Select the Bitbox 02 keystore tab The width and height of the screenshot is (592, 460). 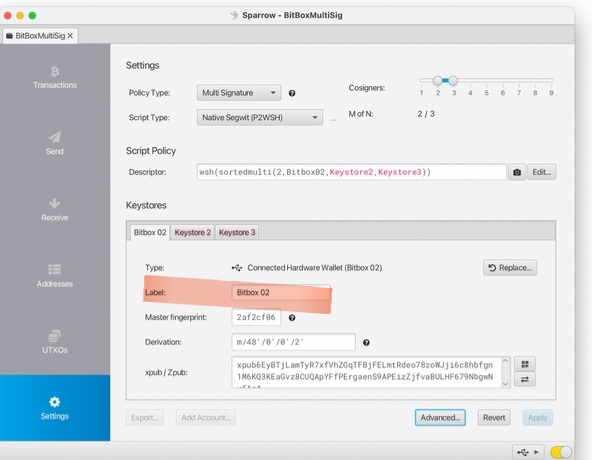(150, 232)
